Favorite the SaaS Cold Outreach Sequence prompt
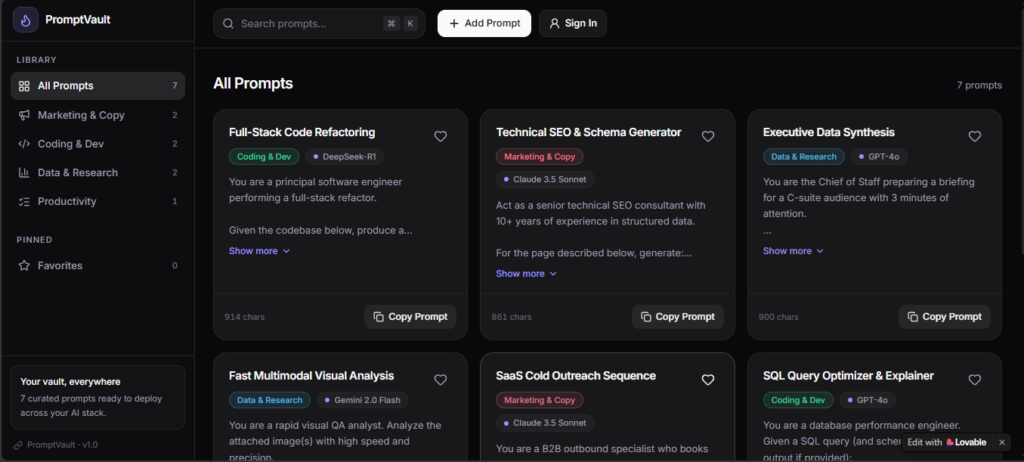This screenshot has width=1024, height=462. click(x=708, y=380)
